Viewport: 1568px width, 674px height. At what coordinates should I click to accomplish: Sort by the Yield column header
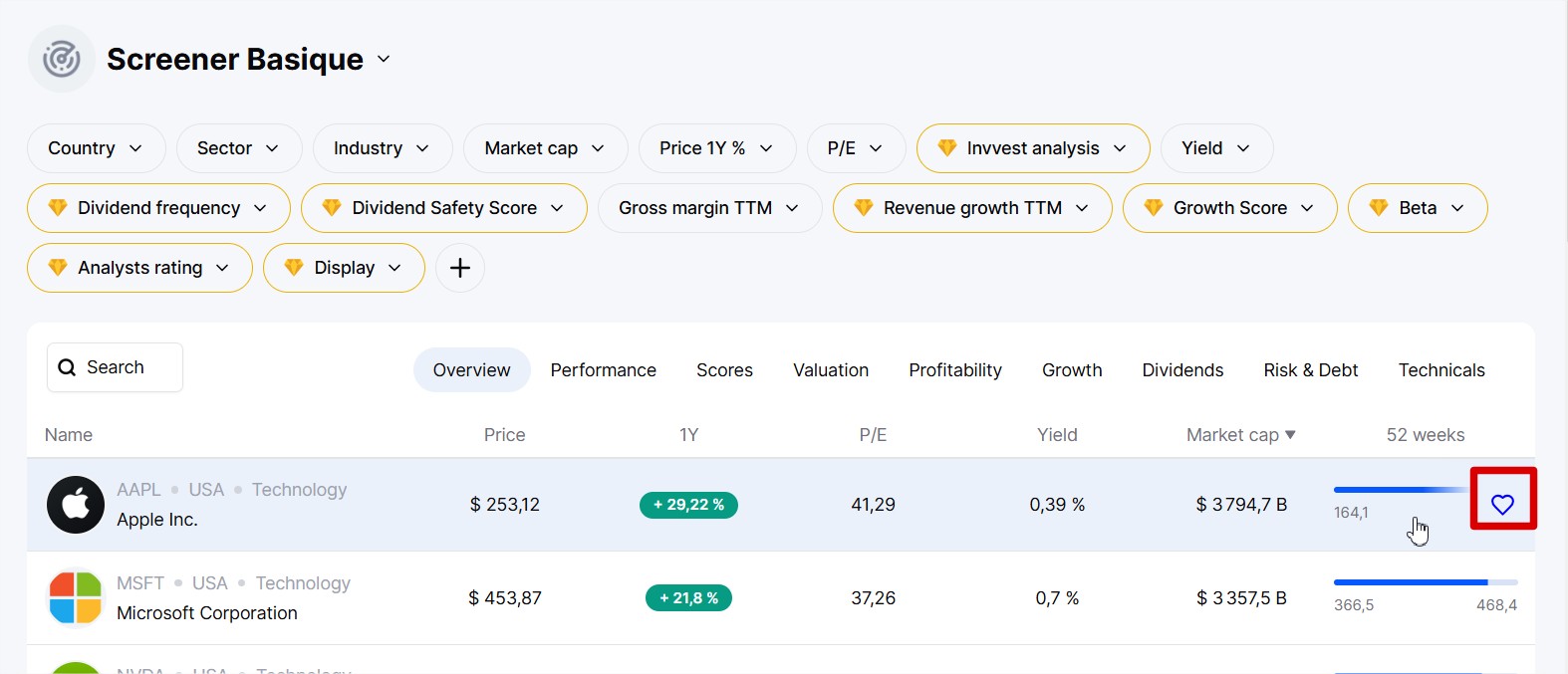[1058, 435]
